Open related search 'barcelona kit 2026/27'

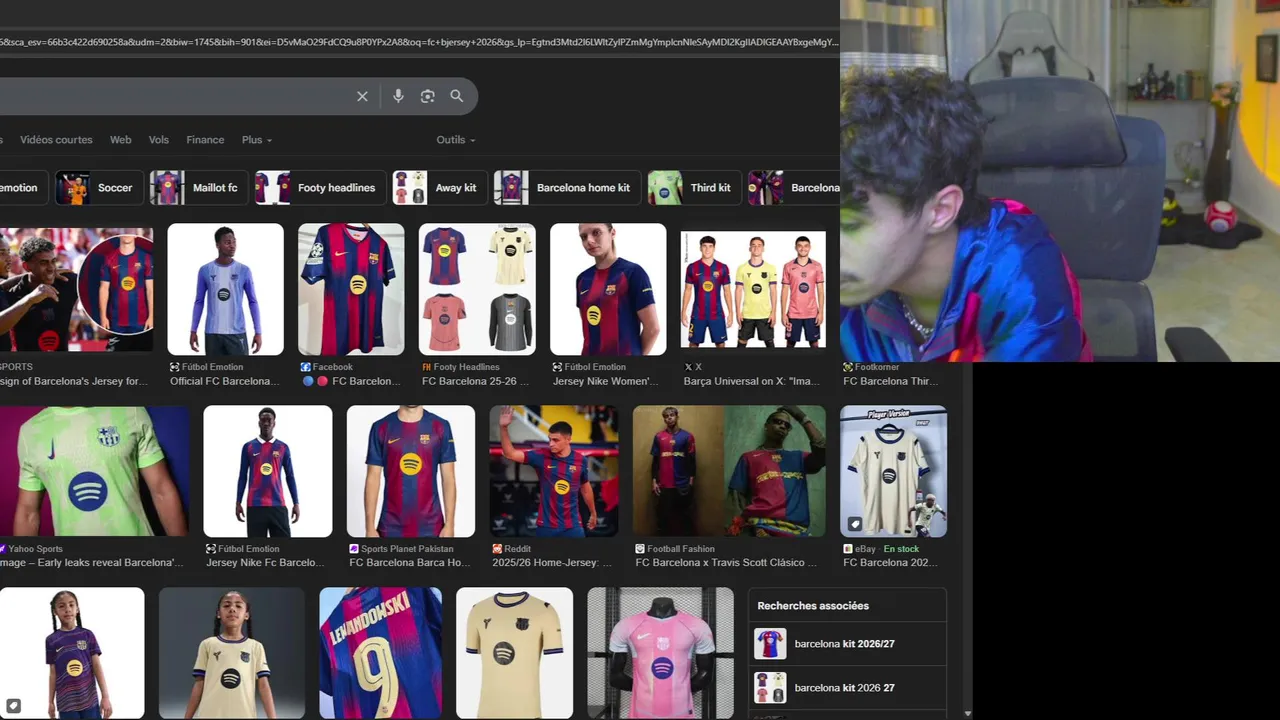click(847, 644)
